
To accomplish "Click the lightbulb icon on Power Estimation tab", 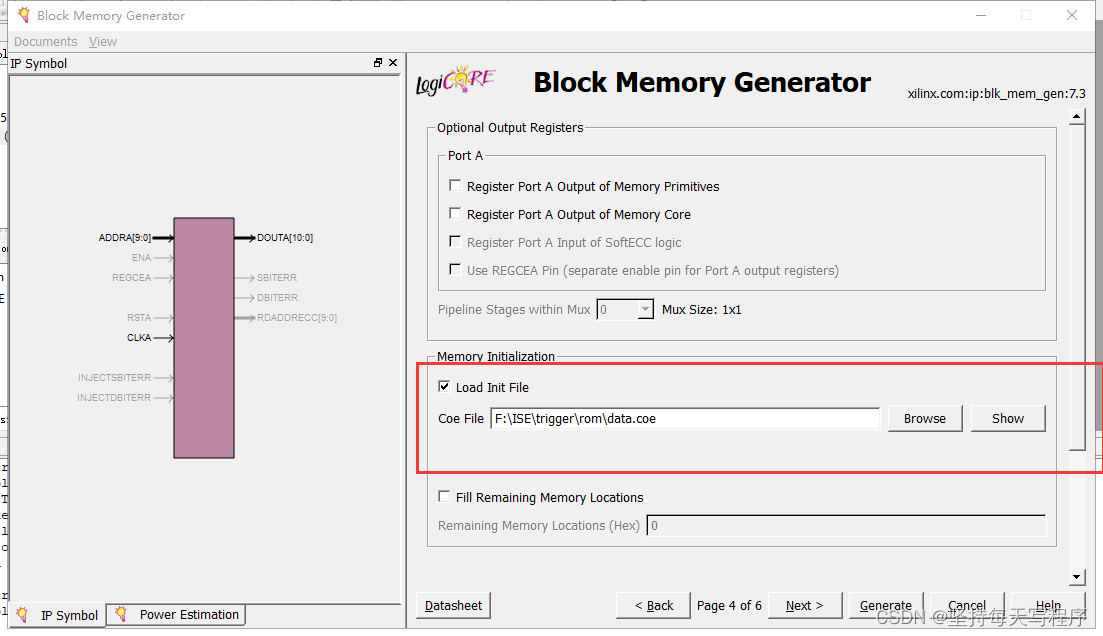I will [x=122, y=615].
